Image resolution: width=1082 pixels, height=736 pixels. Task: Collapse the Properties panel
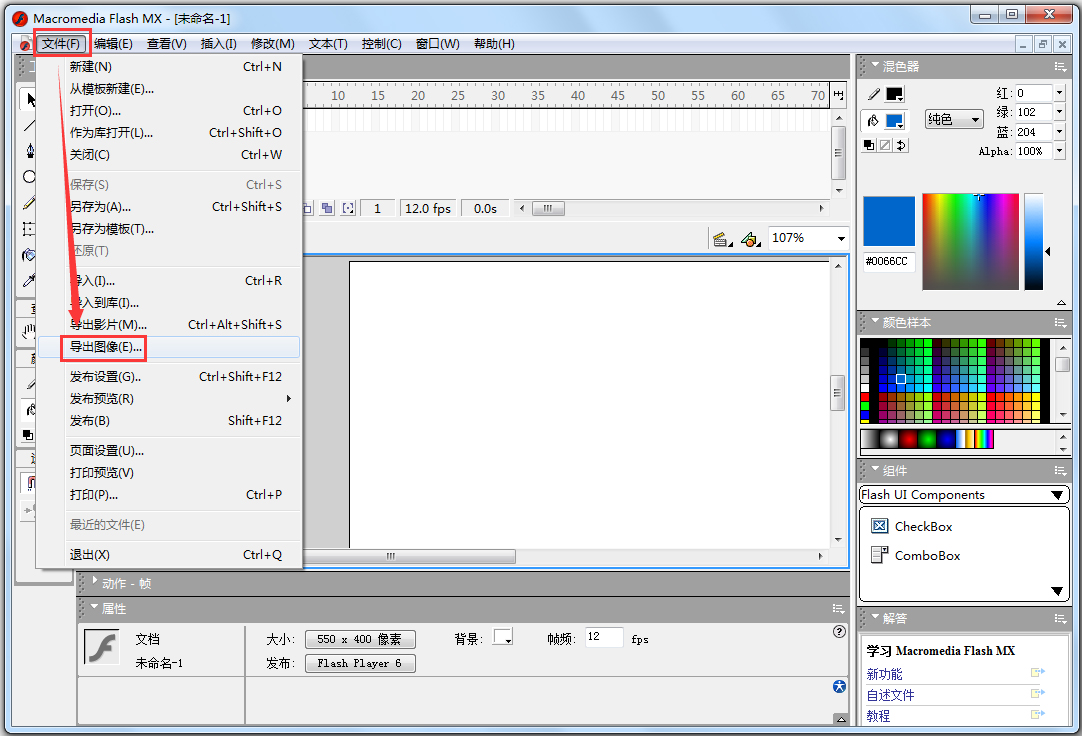(95, 607)
